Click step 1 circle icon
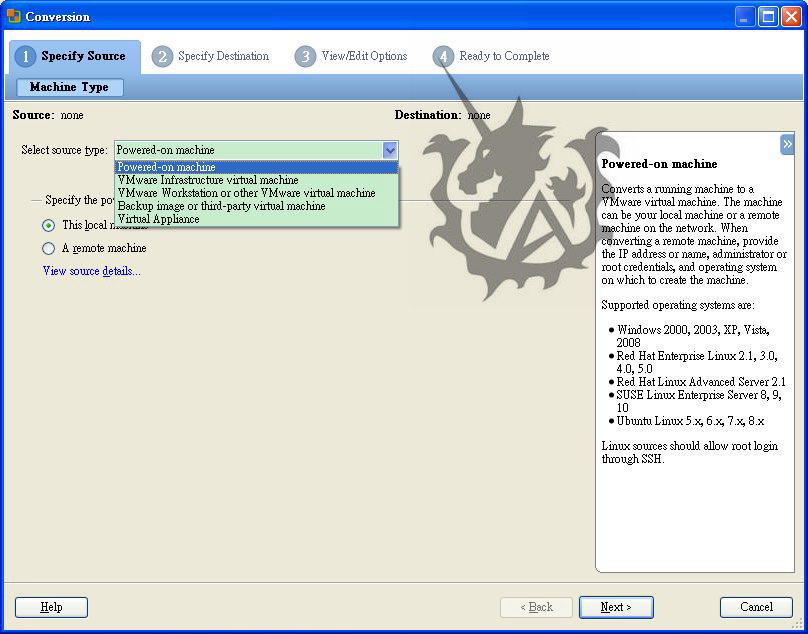 coord(25,57)
